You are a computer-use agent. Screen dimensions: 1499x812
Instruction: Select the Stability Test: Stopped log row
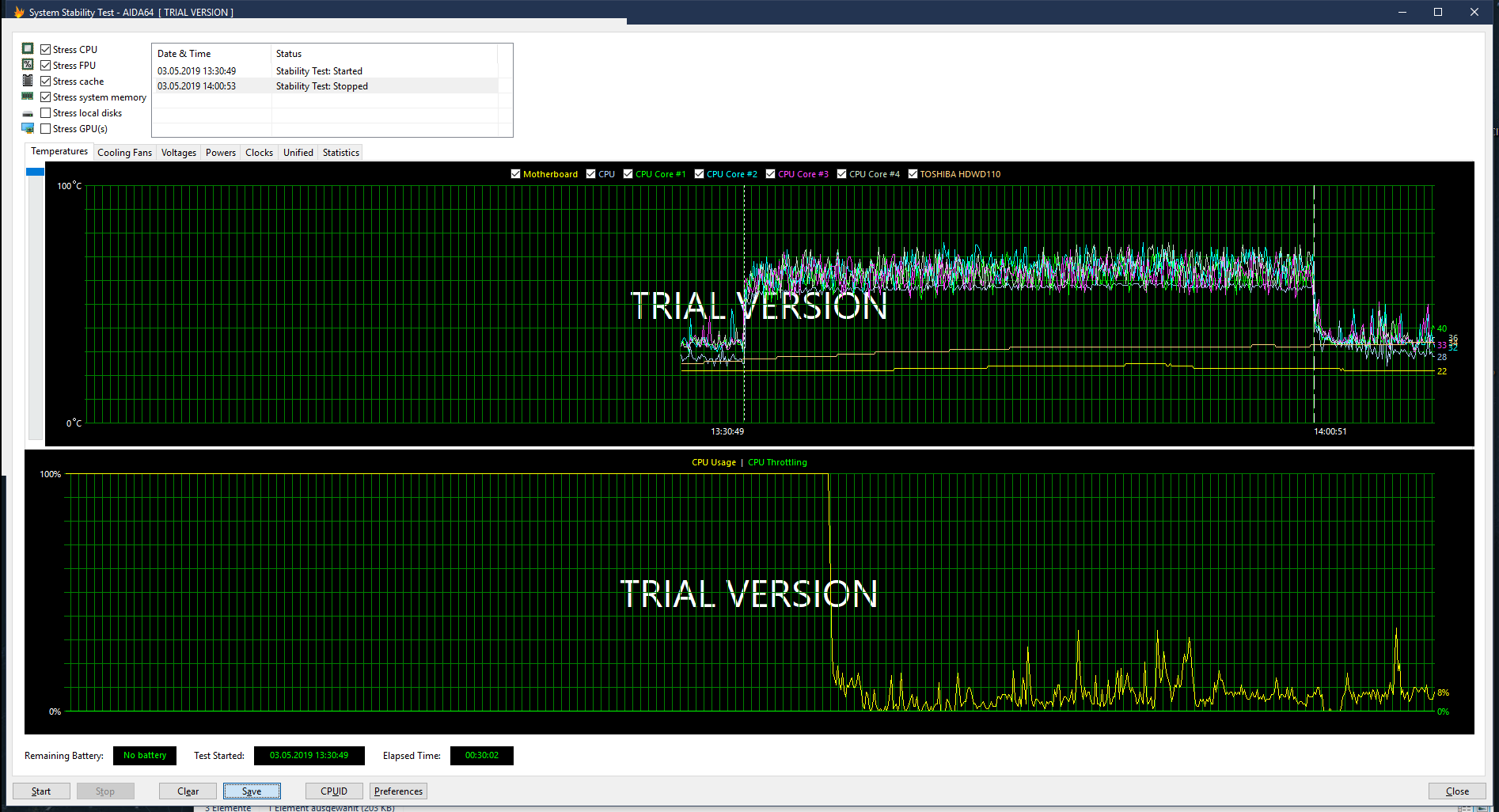point(324,86)
